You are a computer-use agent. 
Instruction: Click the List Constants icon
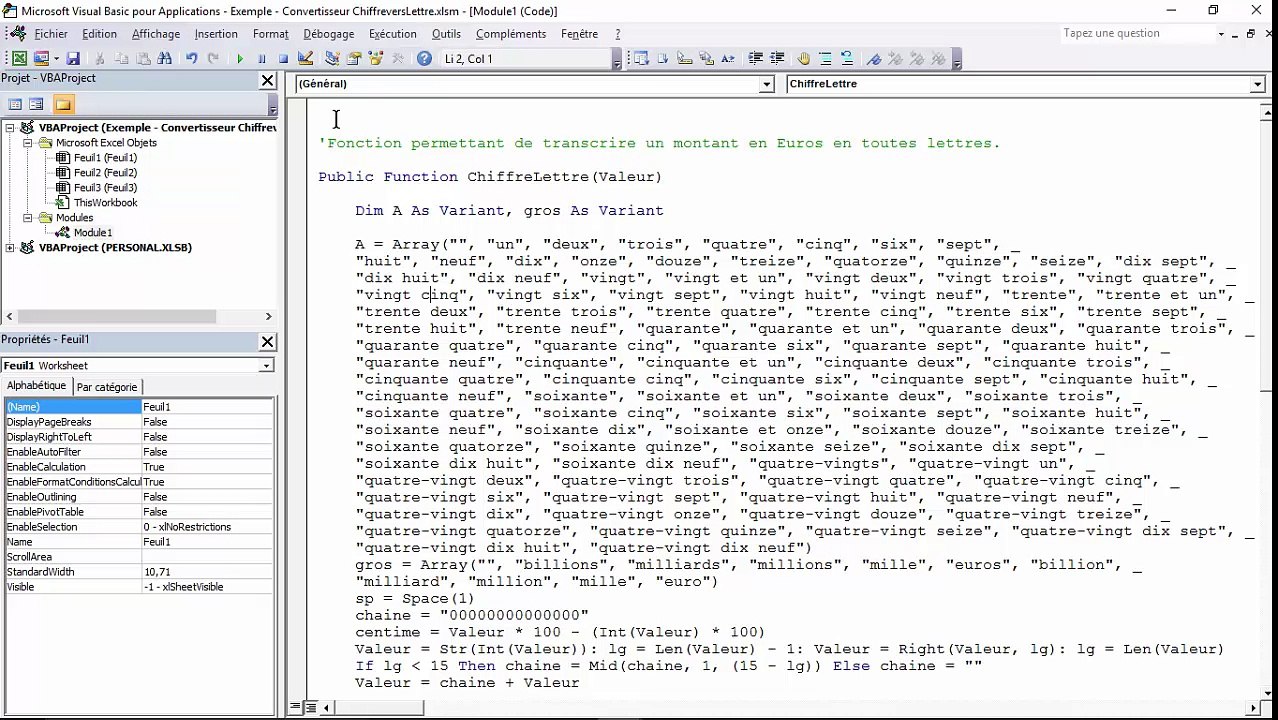tap(663, 59)
